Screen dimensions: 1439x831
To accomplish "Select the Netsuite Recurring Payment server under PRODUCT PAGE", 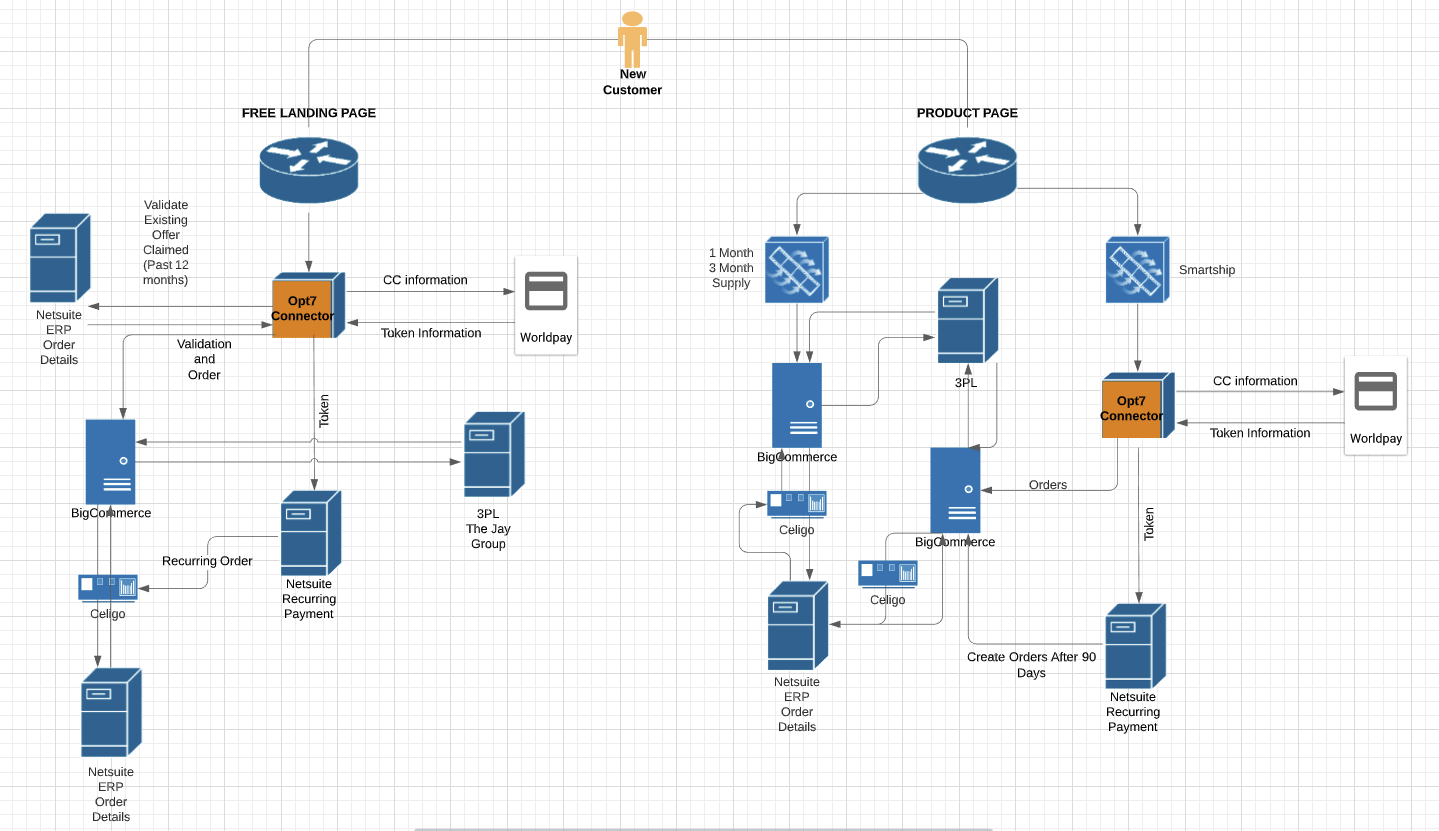I will [1135, 646].
